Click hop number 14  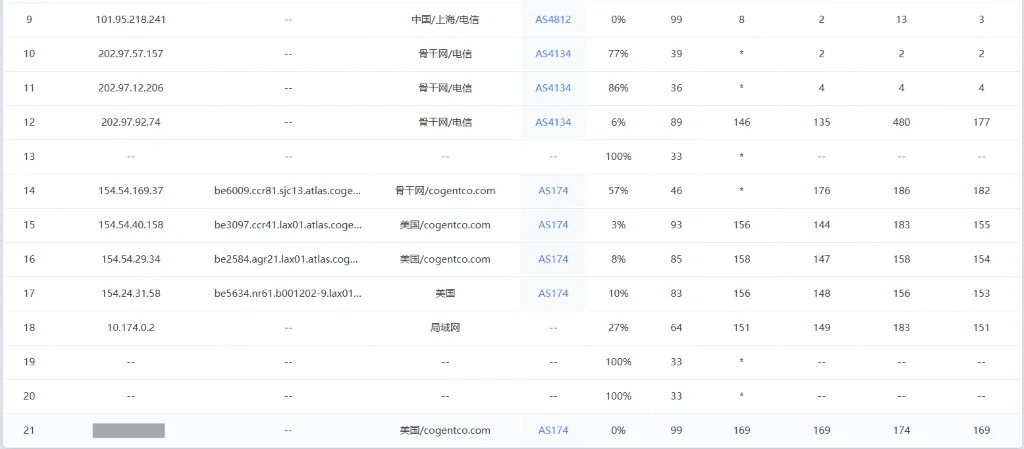click(x=29, y=191)
